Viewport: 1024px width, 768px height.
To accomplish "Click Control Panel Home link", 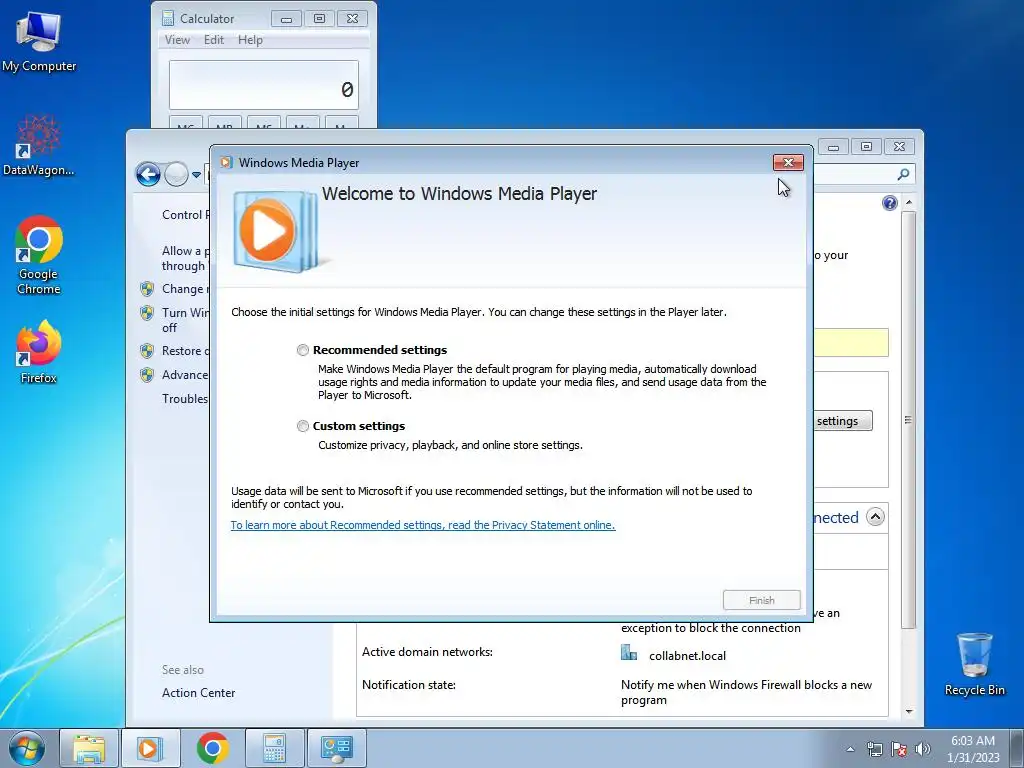I will point(185,215).
